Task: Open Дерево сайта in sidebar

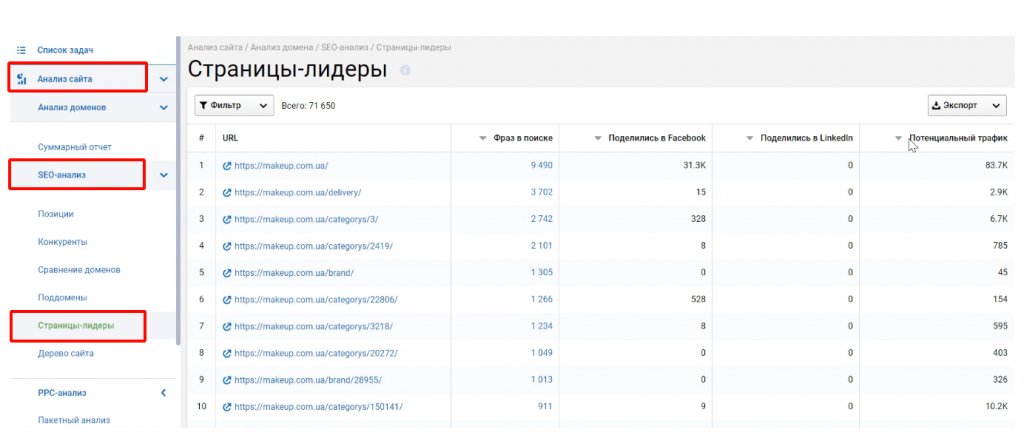Action: click(65, 353)
